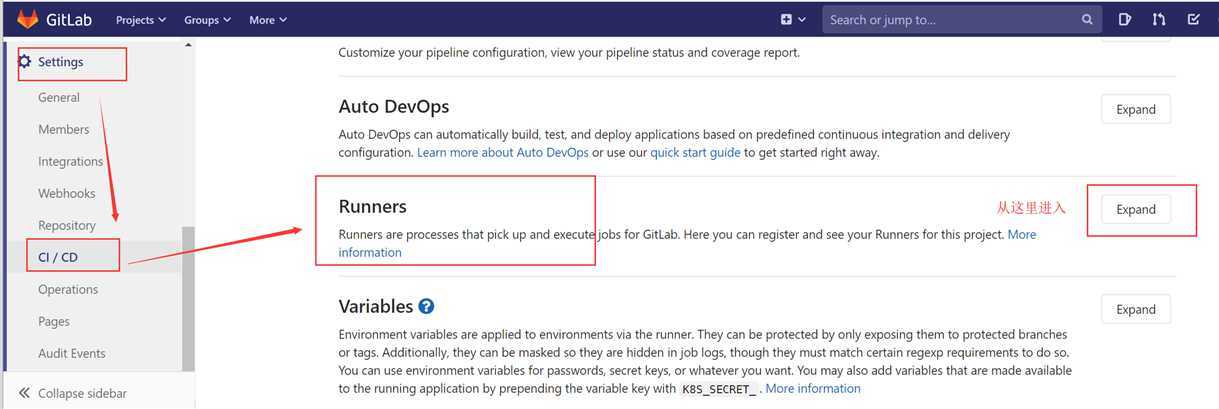
Task: Focus the Search or jump to field
Action: coord(950,19)
